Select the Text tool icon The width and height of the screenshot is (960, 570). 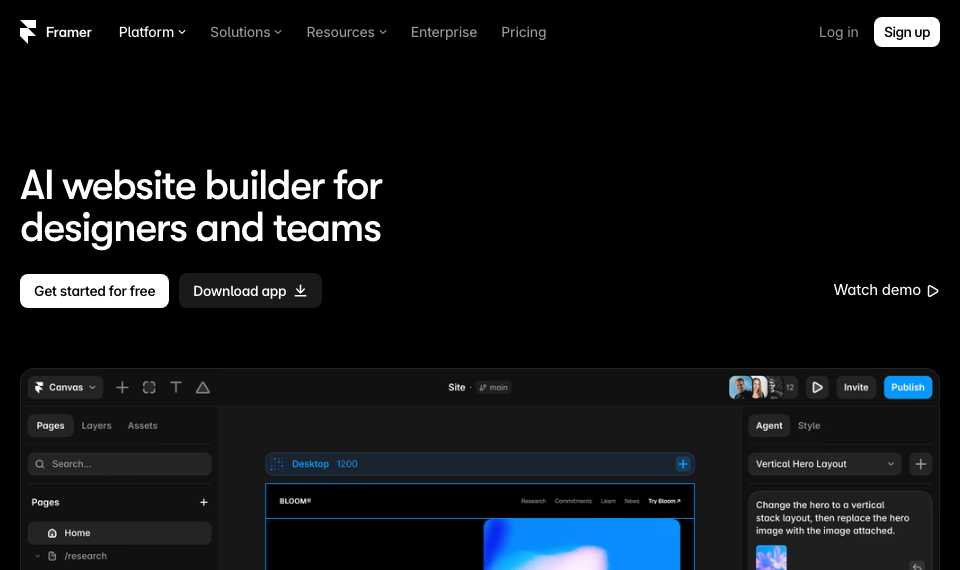point(176,387)
